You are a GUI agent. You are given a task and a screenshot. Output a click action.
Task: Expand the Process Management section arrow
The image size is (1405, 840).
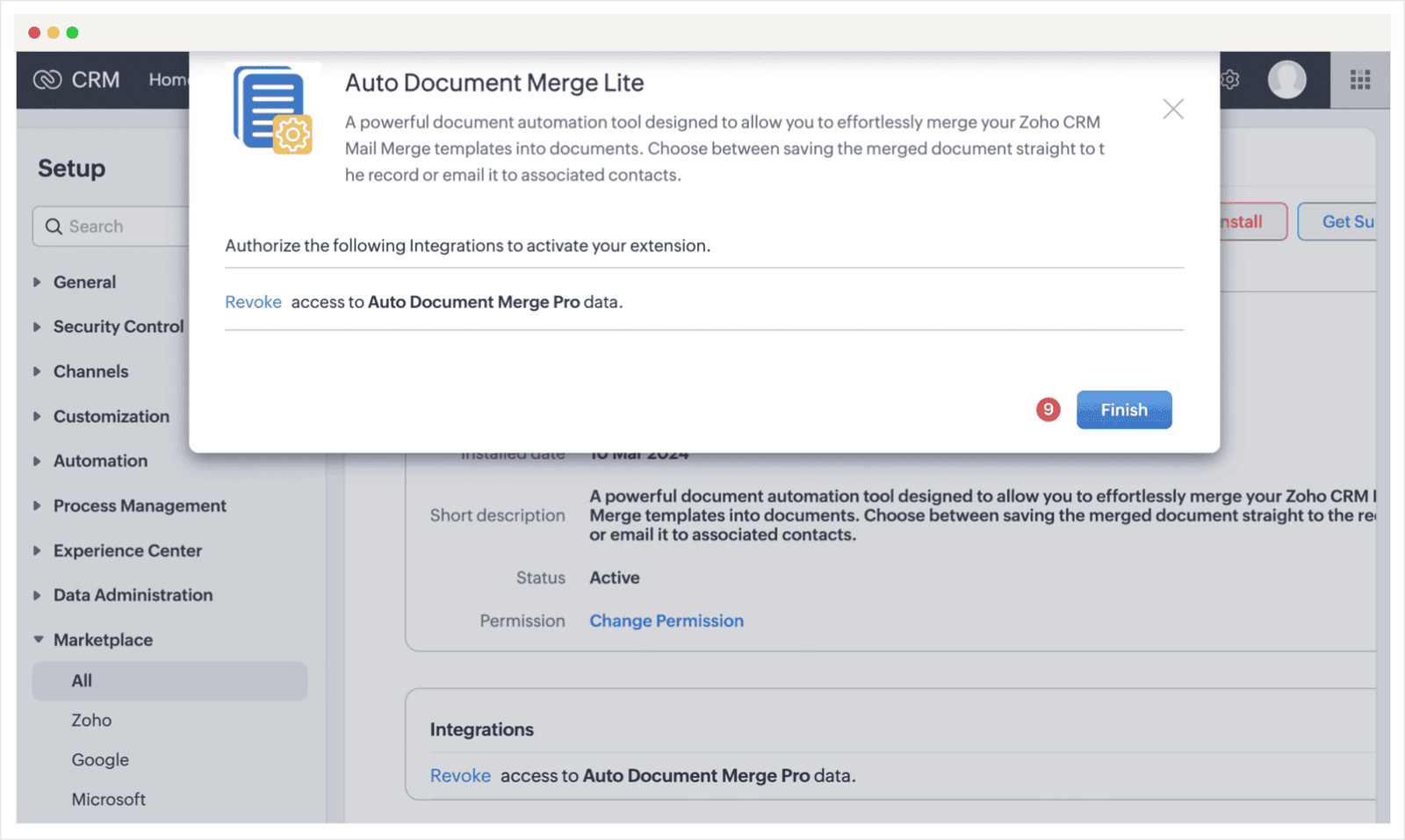pyautogui.click(x=37, y=506)
